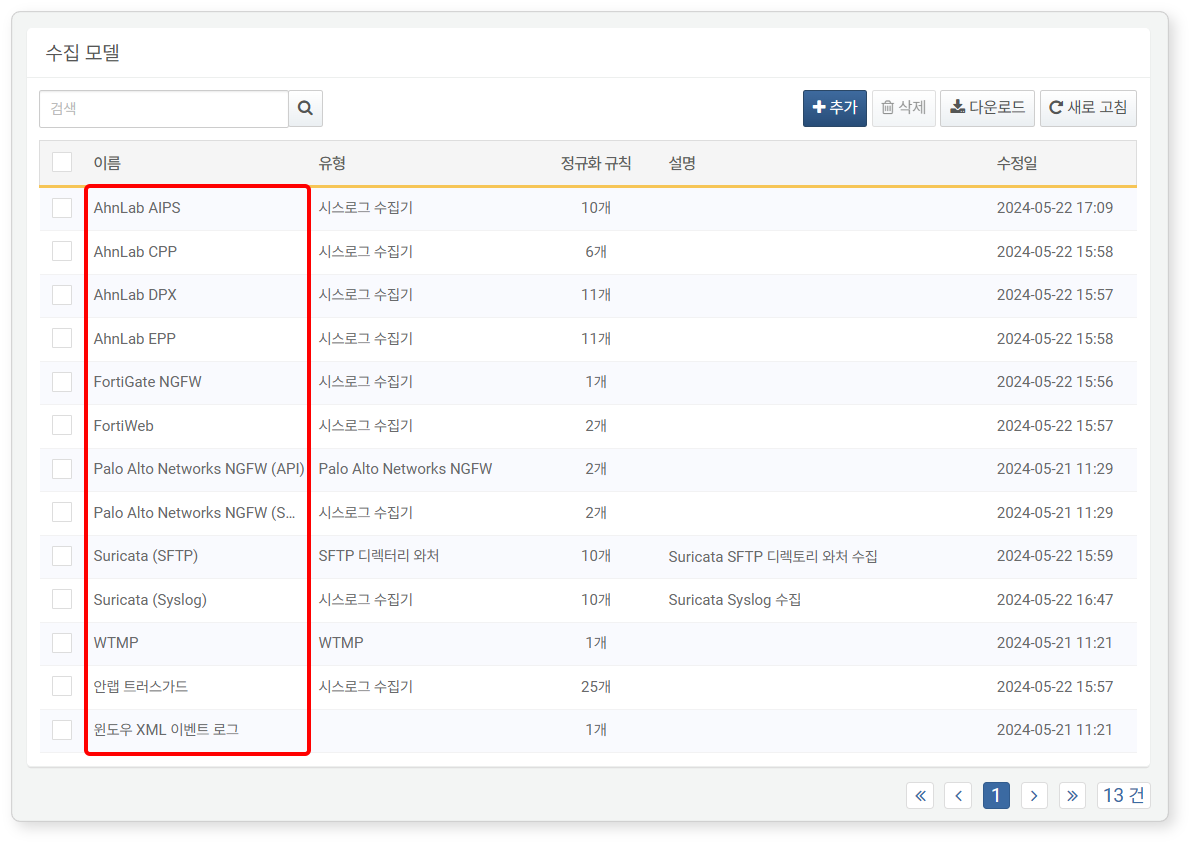
Task: Focus the 검색 search input field
Action: [x=164, y=109]
